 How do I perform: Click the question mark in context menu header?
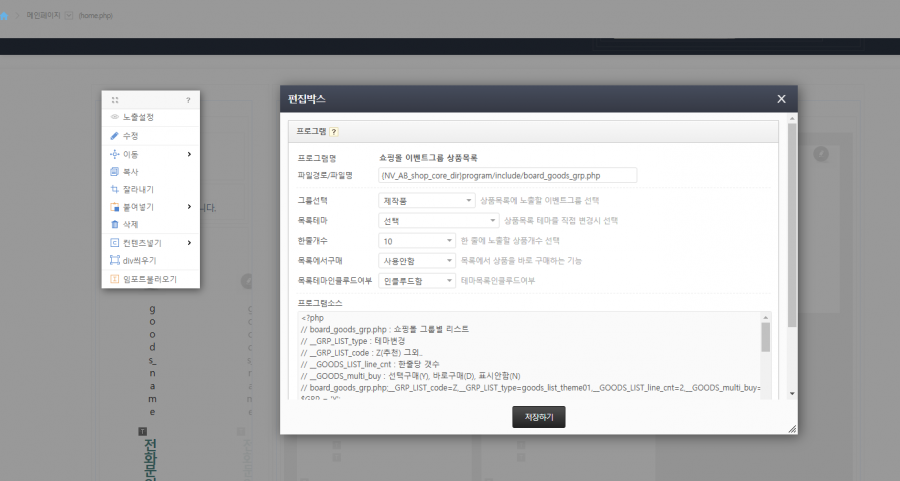pos(187,100)
